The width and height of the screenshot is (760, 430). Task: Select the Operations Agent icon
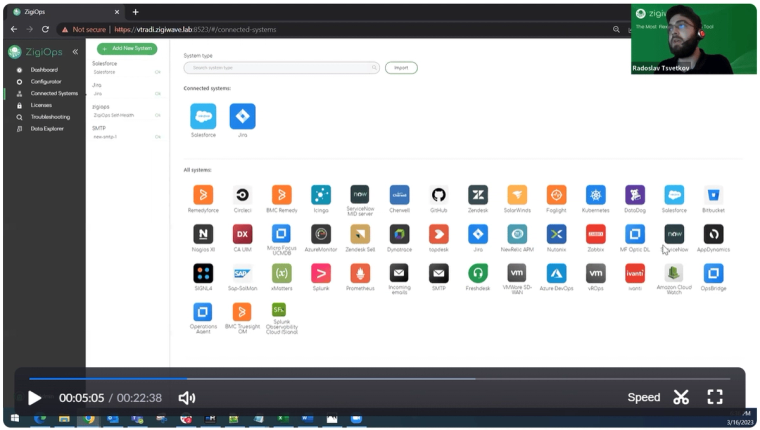203,312
